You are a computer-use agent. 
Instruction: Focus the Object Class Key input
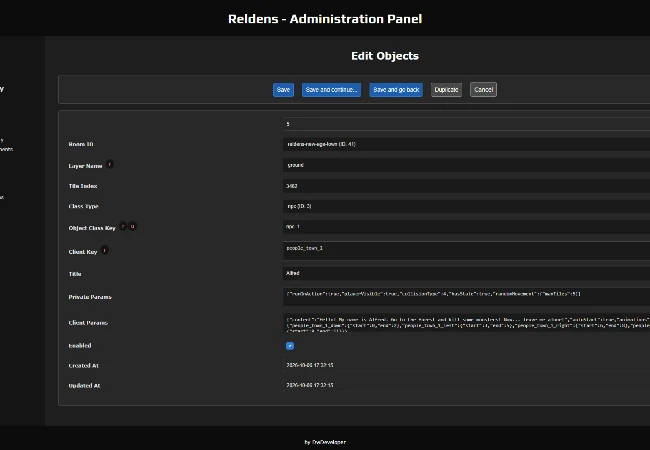point(466,227)
